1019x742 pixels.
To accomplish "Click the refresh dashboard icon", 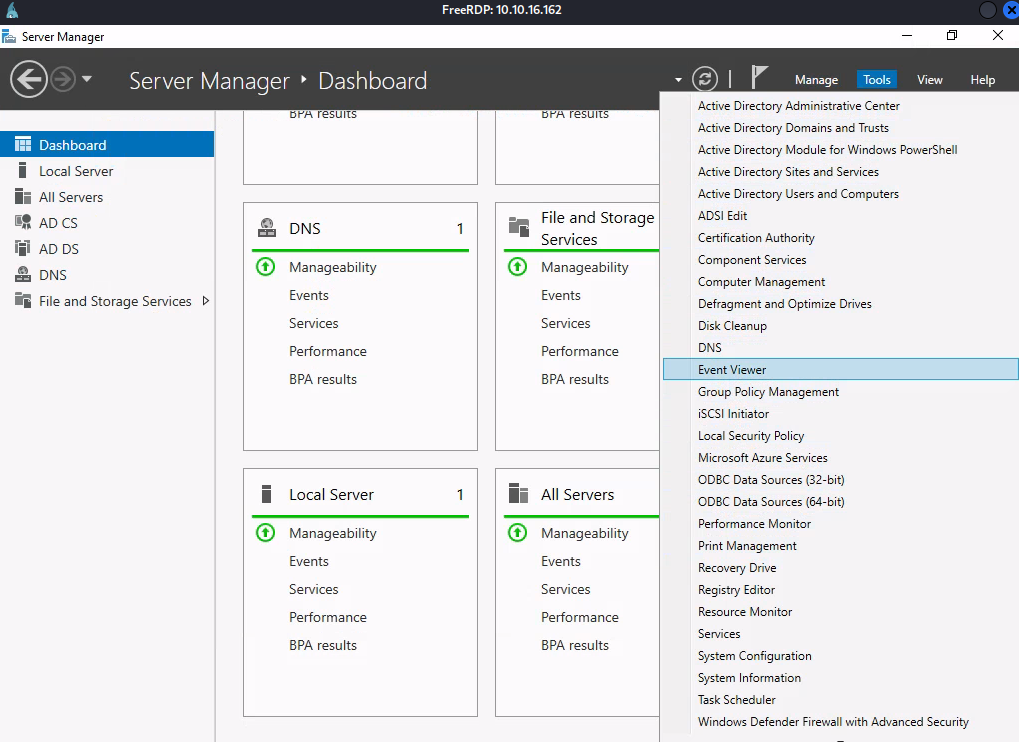I will click(704, 79).
